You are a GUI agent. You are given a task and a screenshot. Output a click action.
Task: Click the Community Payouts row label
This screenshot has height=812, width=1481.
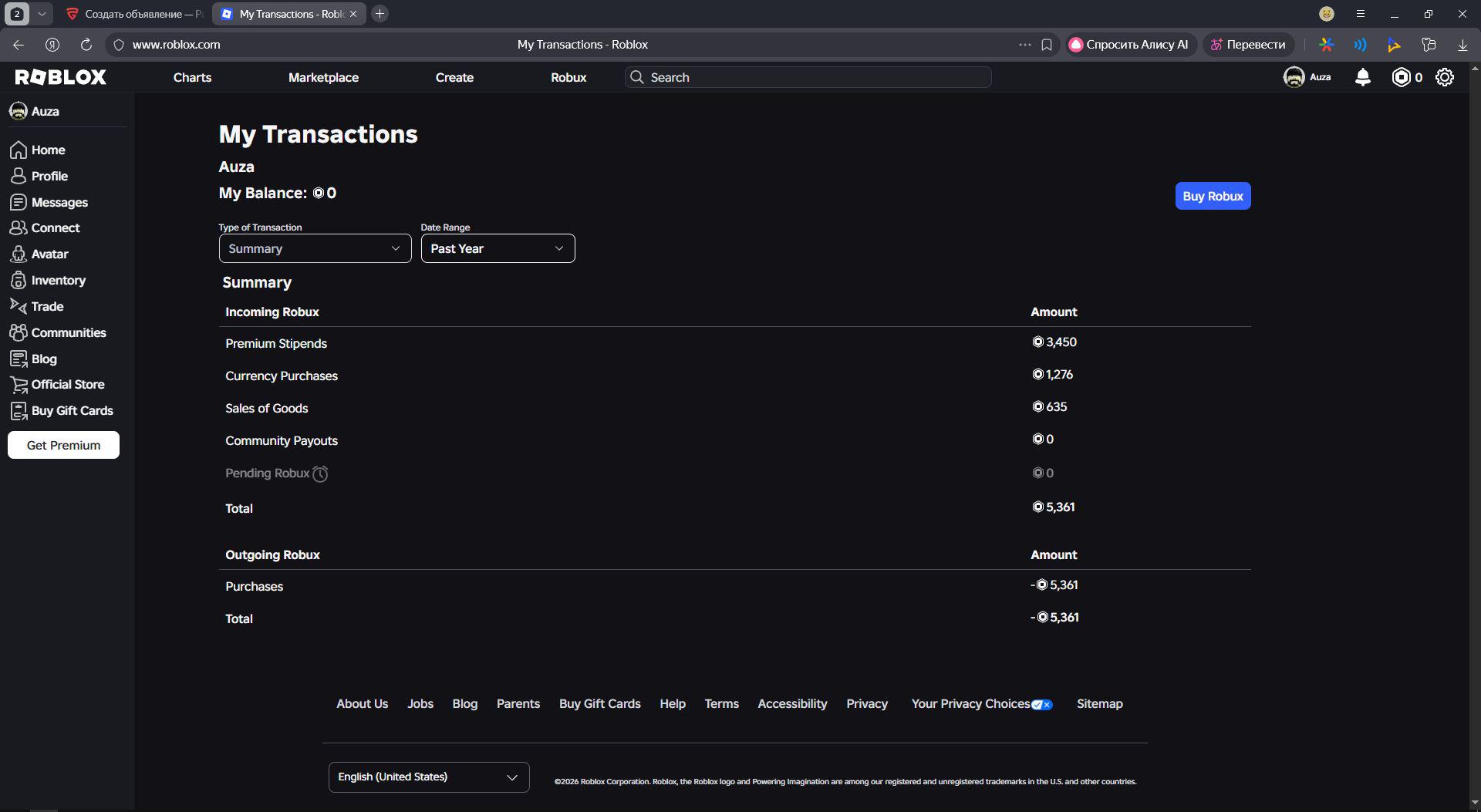tap(282, 441)
